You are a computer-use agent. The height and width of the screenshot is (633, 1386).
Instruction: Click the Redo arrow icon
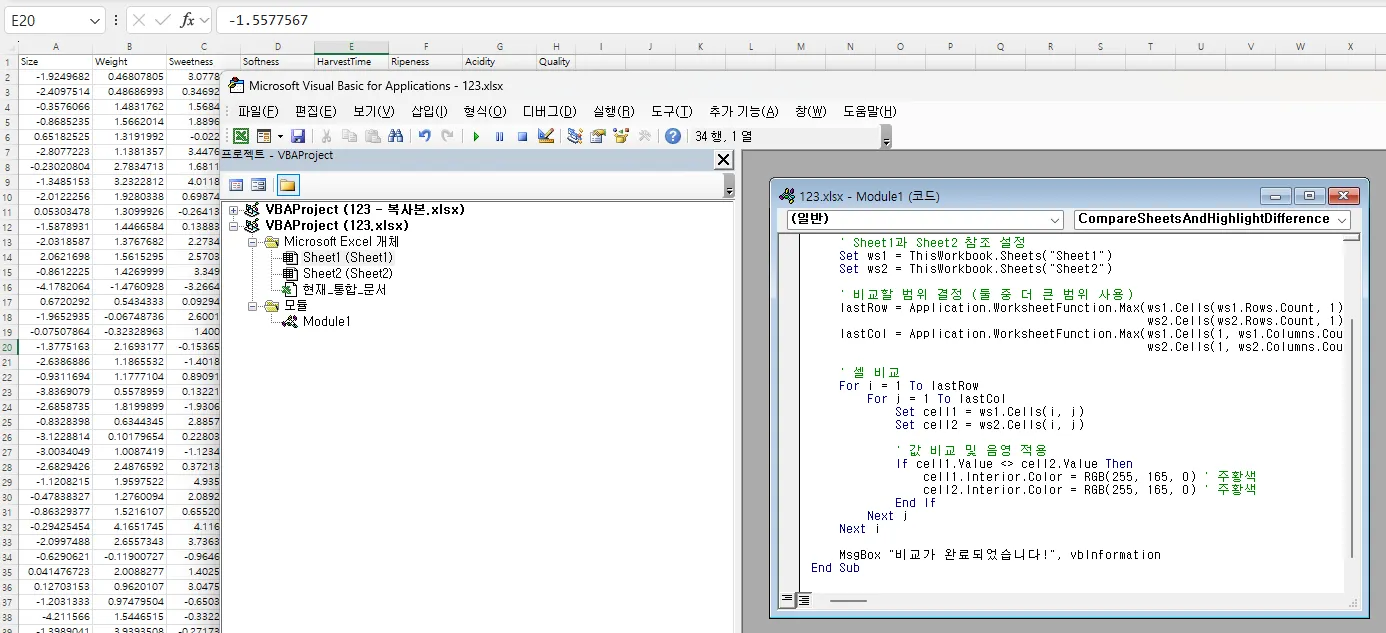[x=447, y=136]
